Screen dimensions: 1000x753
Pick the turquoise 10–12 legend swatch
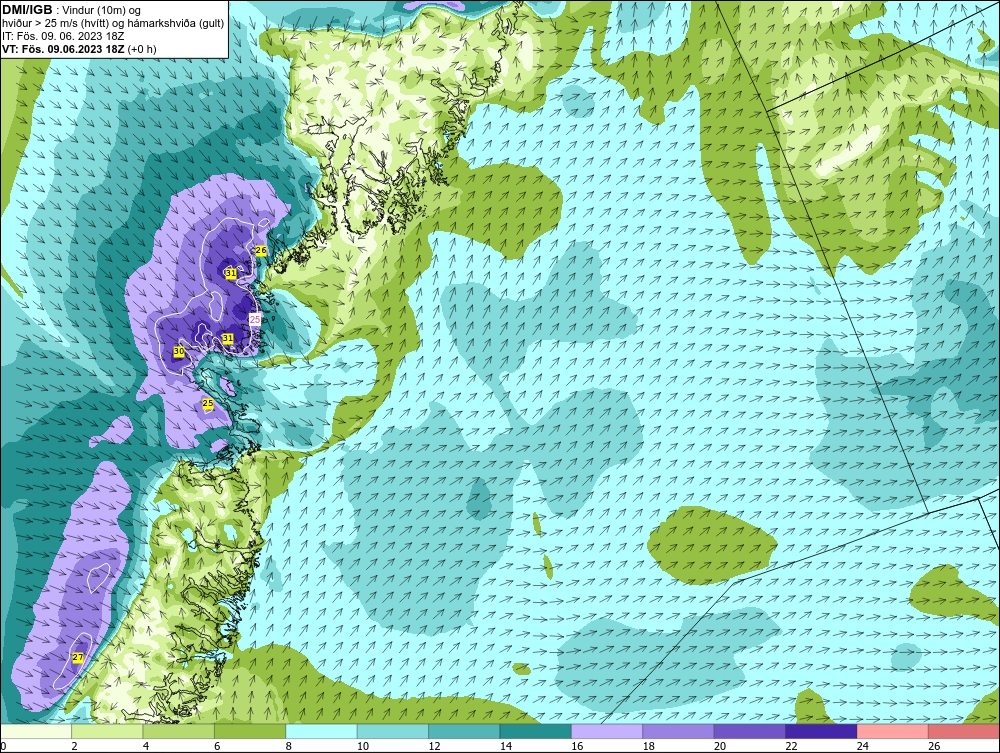pos(393,731)
